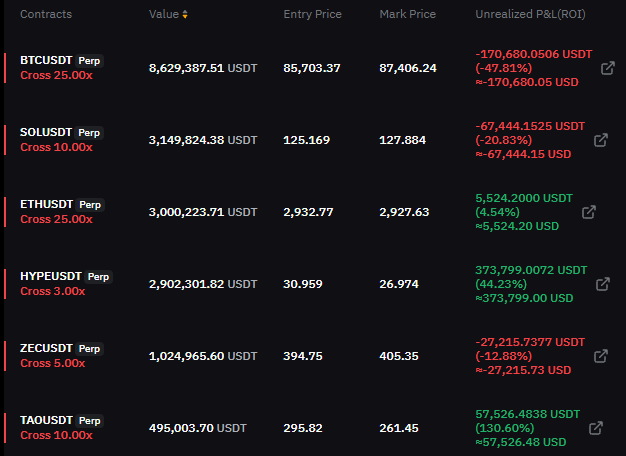Adjust BTCUSDT Cross 25.00x leverage
626x456 pixels.
56,75
